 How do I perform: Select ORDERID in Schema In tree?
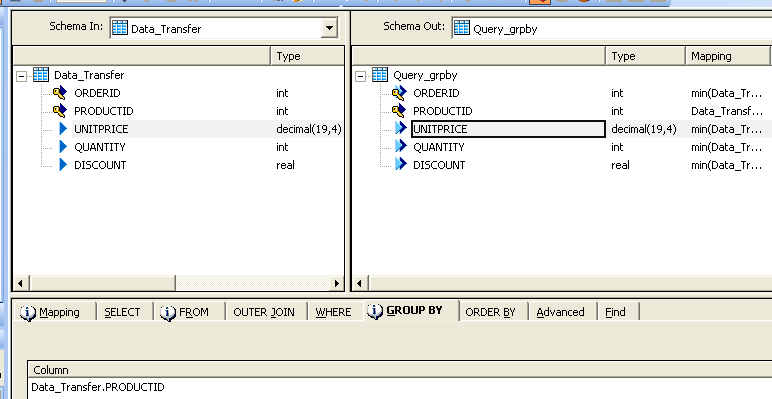(97, 93)
